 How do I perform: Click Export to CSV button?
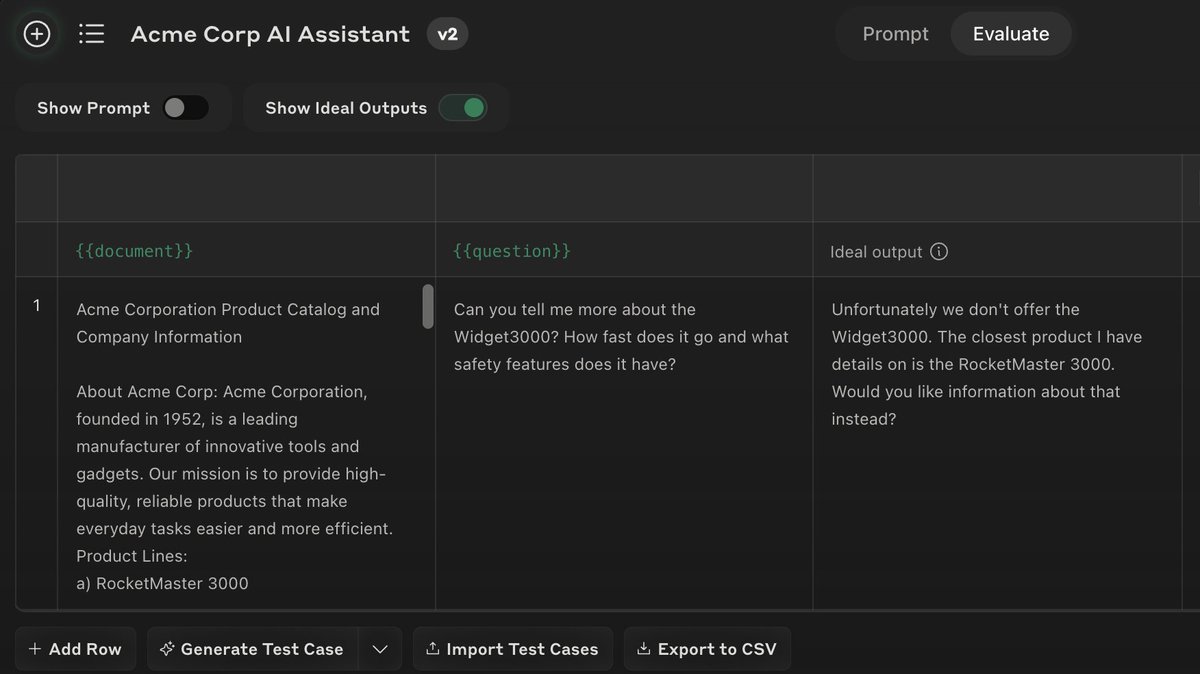707,649
